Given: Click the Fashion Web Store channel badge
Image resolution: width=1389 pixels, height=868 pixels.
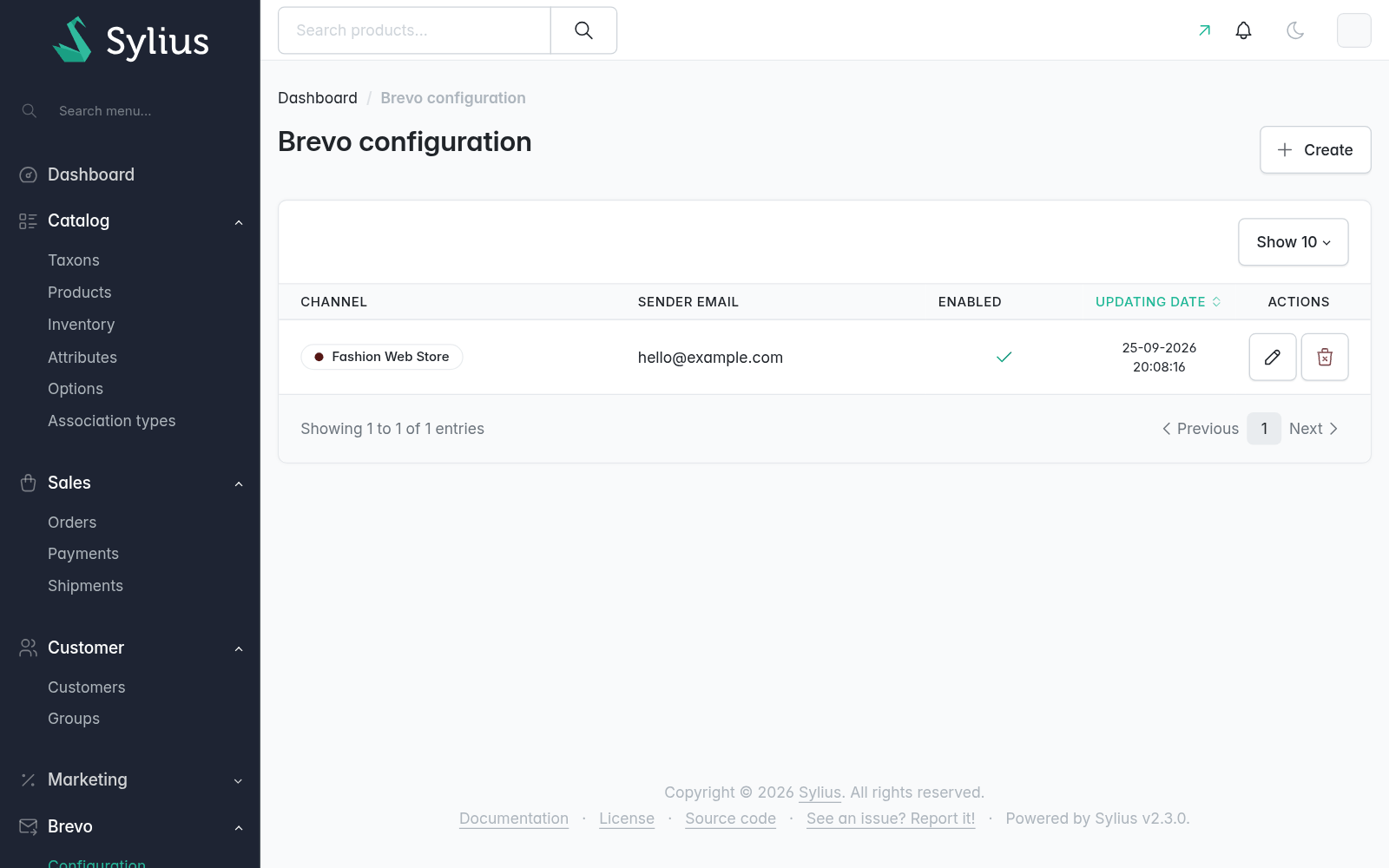Looking at the screenshot, I should pos(382,357).
